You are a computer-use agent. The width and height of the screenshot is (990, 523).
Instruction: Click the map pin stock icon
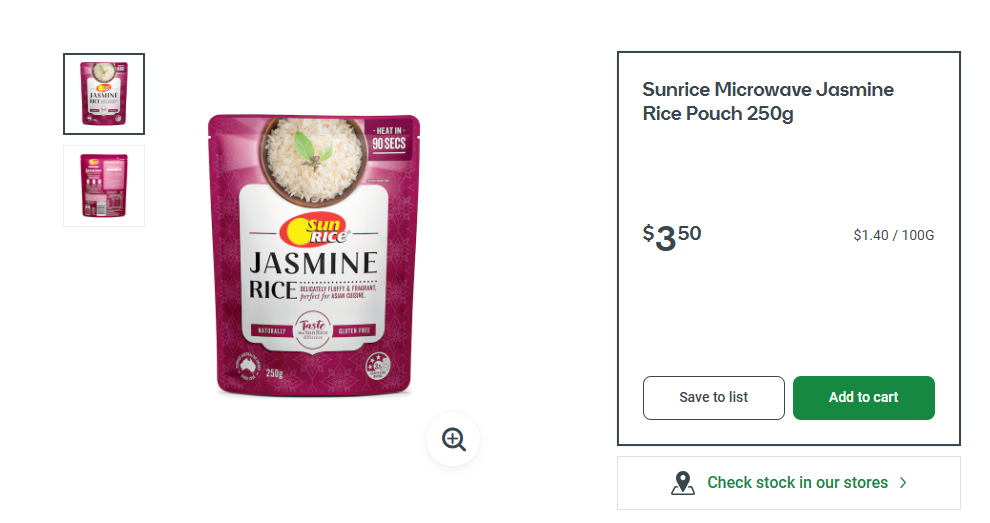point(683,483)
